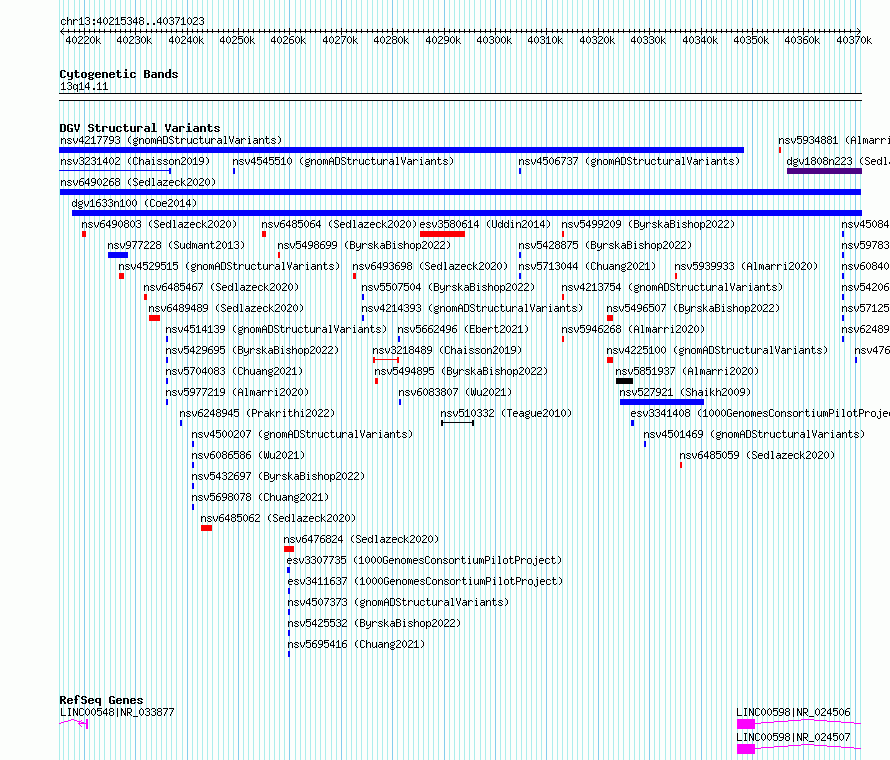Open the nsv6490268 (Sedlazeck2020) variant

(138, 182)
